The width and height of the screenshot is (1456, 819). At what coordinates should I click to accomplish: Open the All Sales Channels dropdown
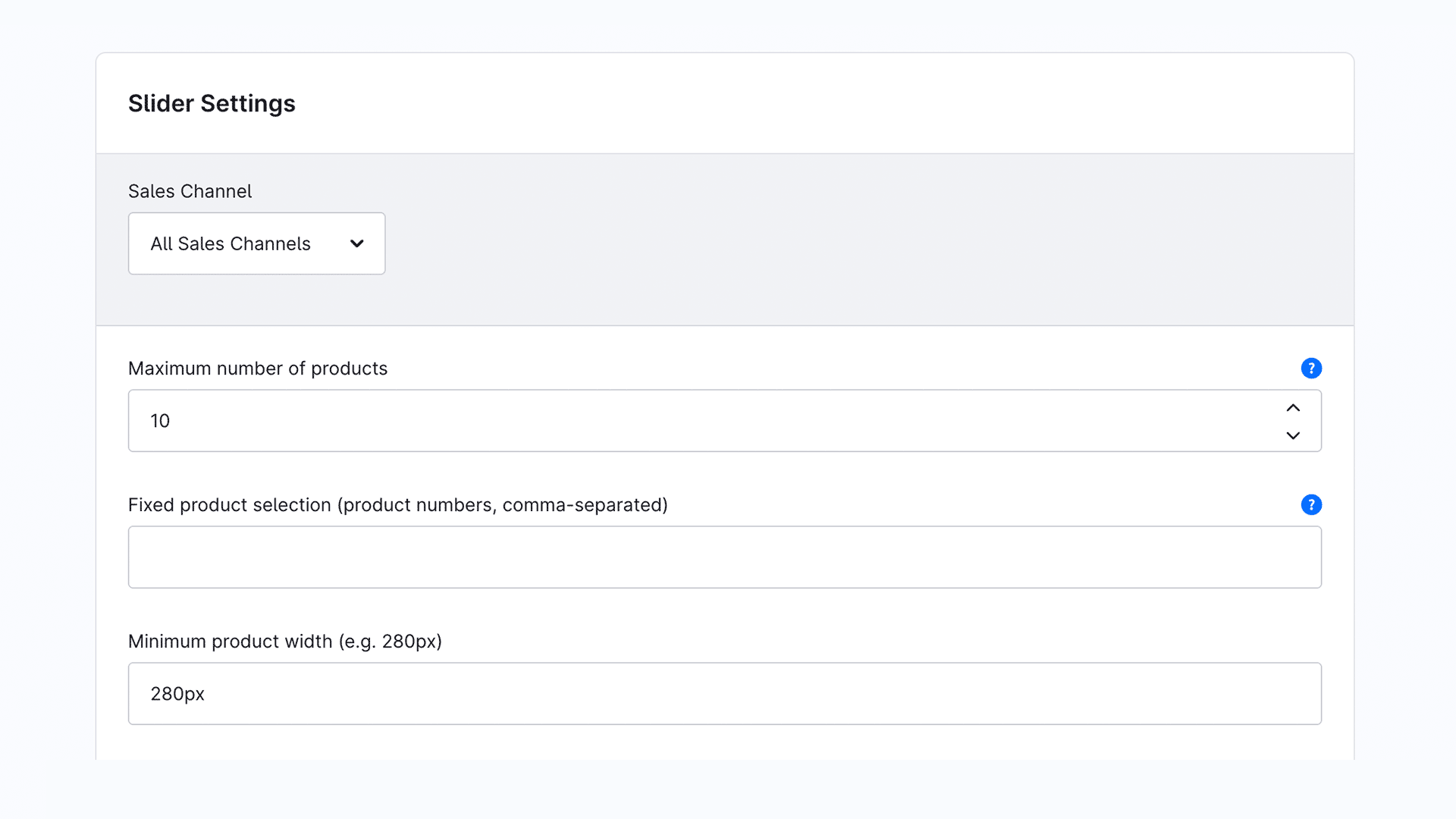click(x=256, y=243)
